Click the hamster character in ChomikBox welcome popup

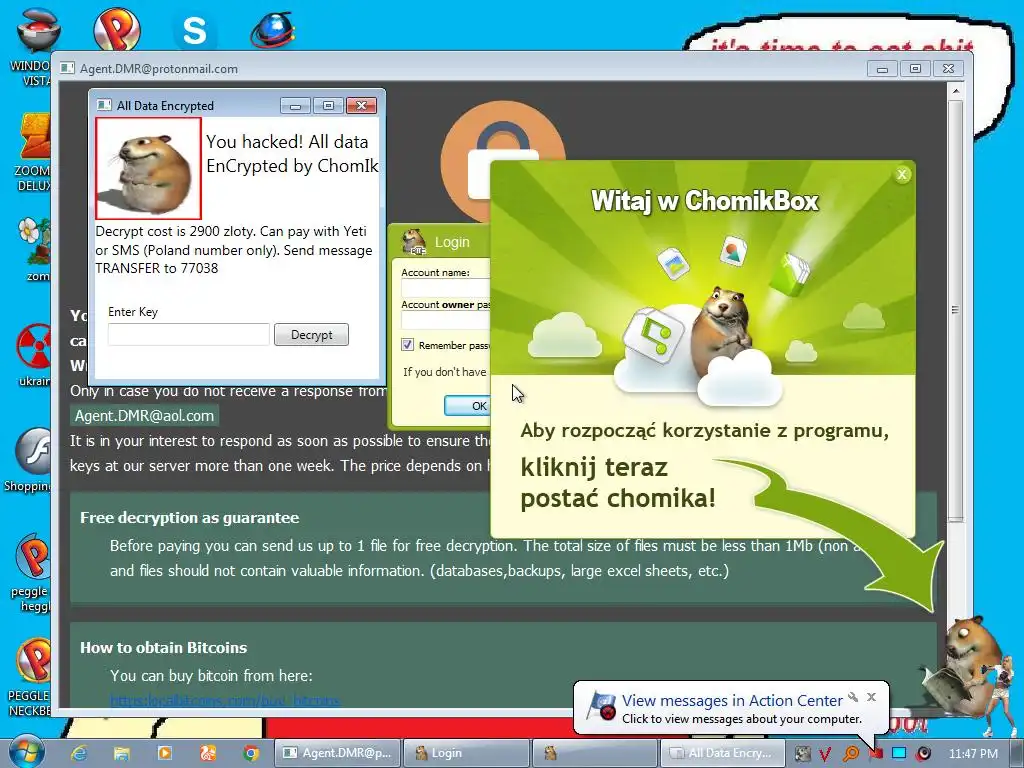(722, 330)
